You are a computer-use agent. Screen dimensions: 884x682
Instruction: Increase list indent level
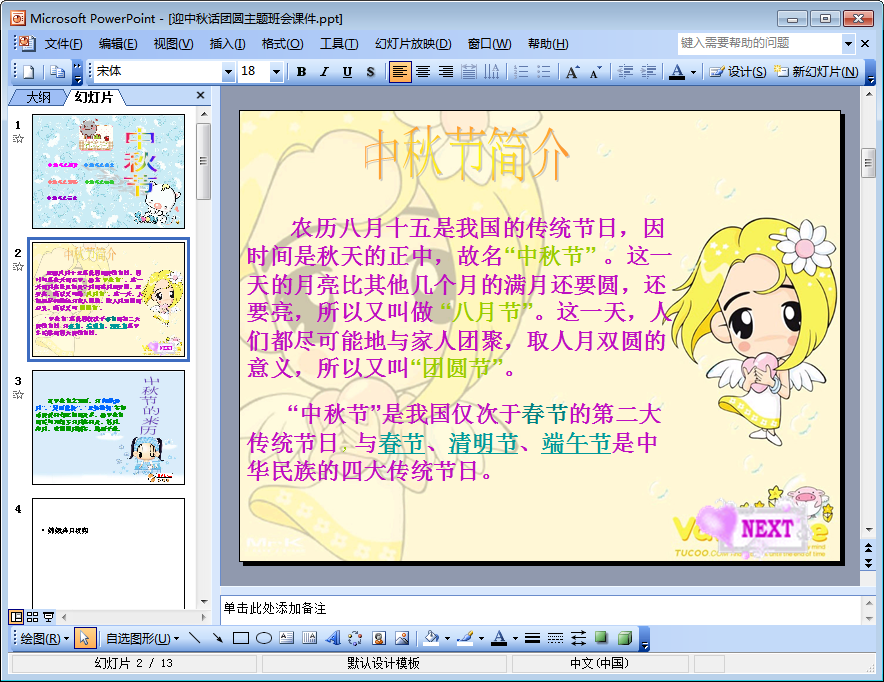[x=648, y=72]
